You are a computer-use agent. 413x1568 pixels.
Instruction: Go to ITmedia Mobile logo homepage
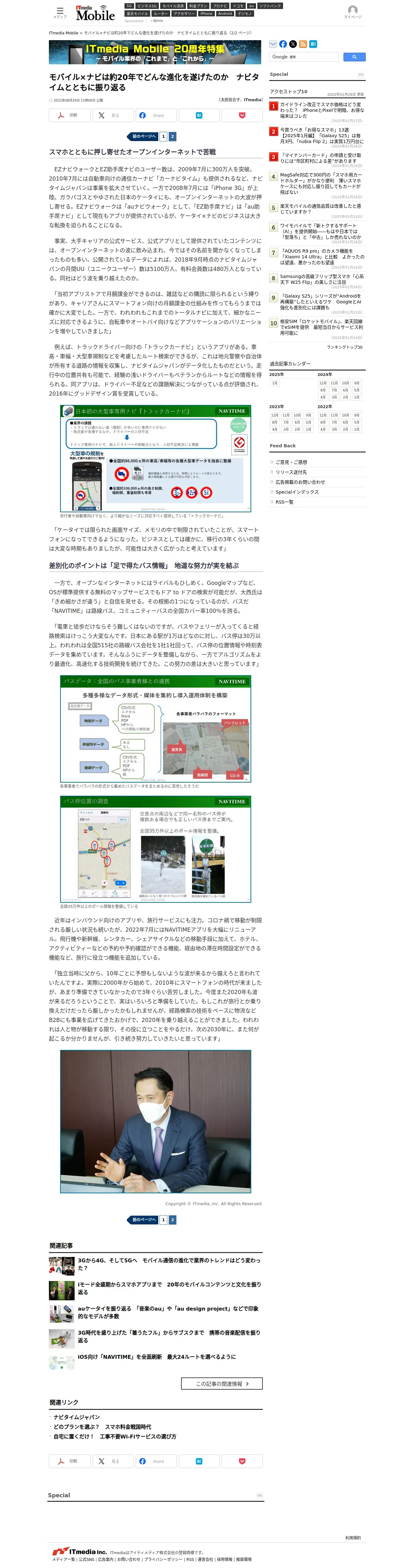(95, 13)
